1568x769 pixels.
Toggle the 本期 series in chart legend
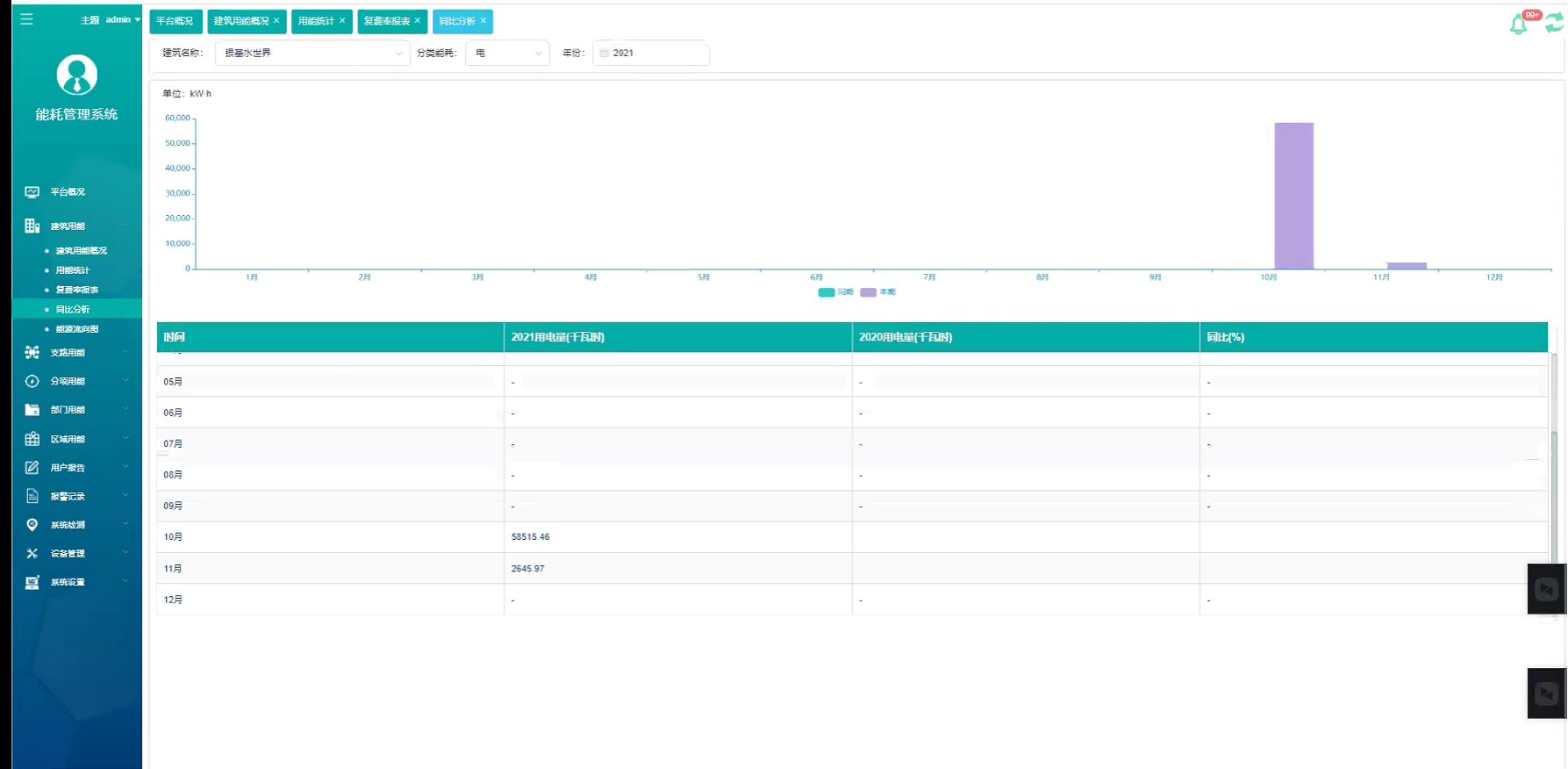[877, 292]
